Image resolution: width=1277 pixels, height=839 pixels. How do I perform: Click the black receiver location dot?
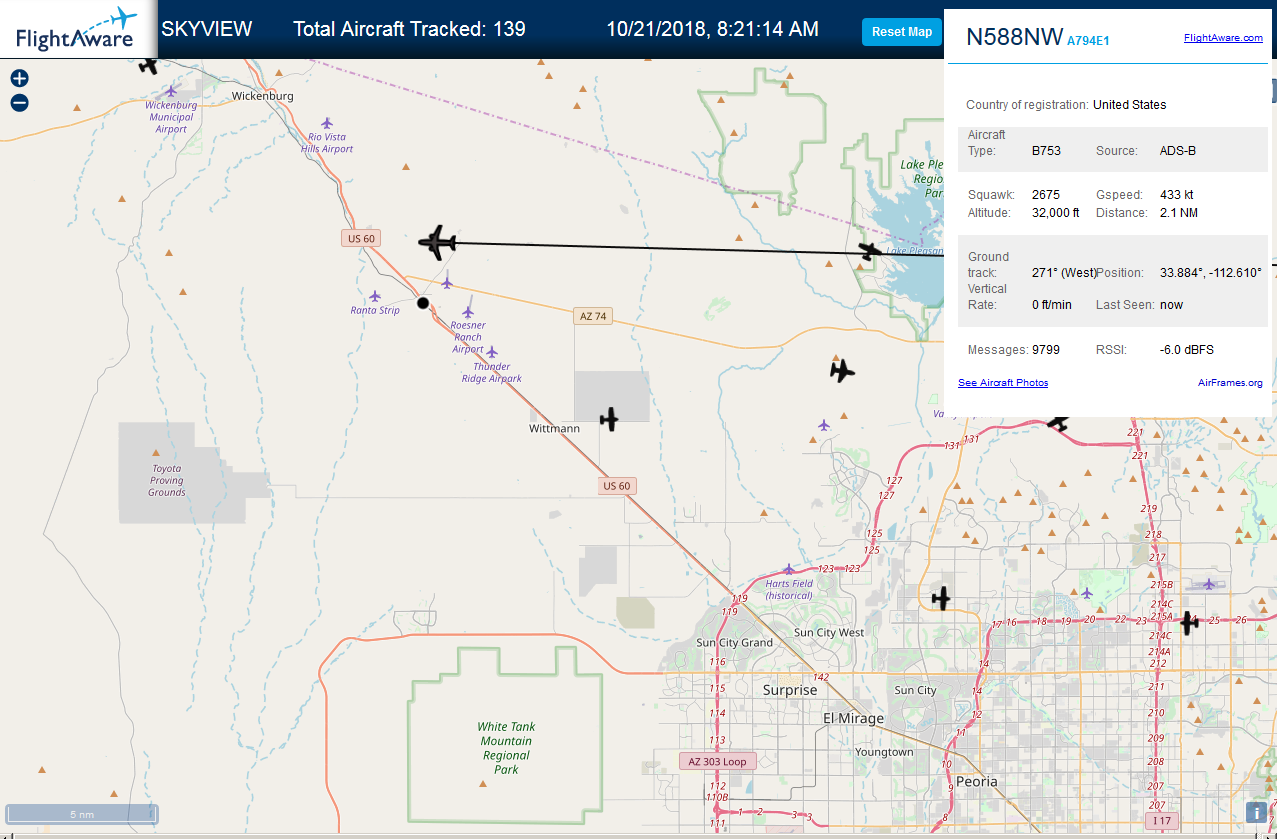click(423, 302)
